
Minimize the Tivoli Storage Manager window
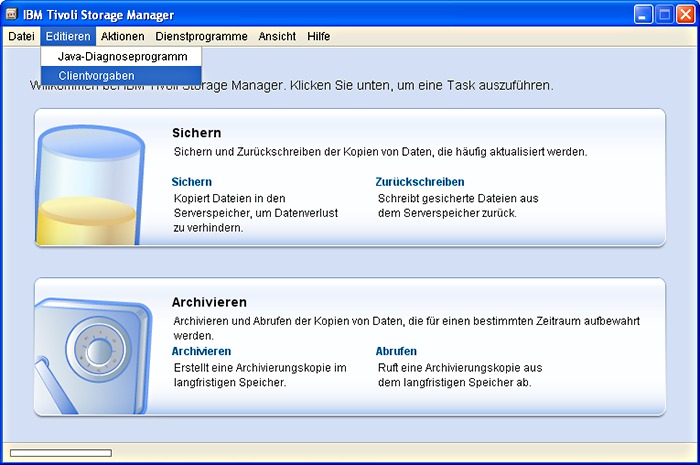point(643,14)
